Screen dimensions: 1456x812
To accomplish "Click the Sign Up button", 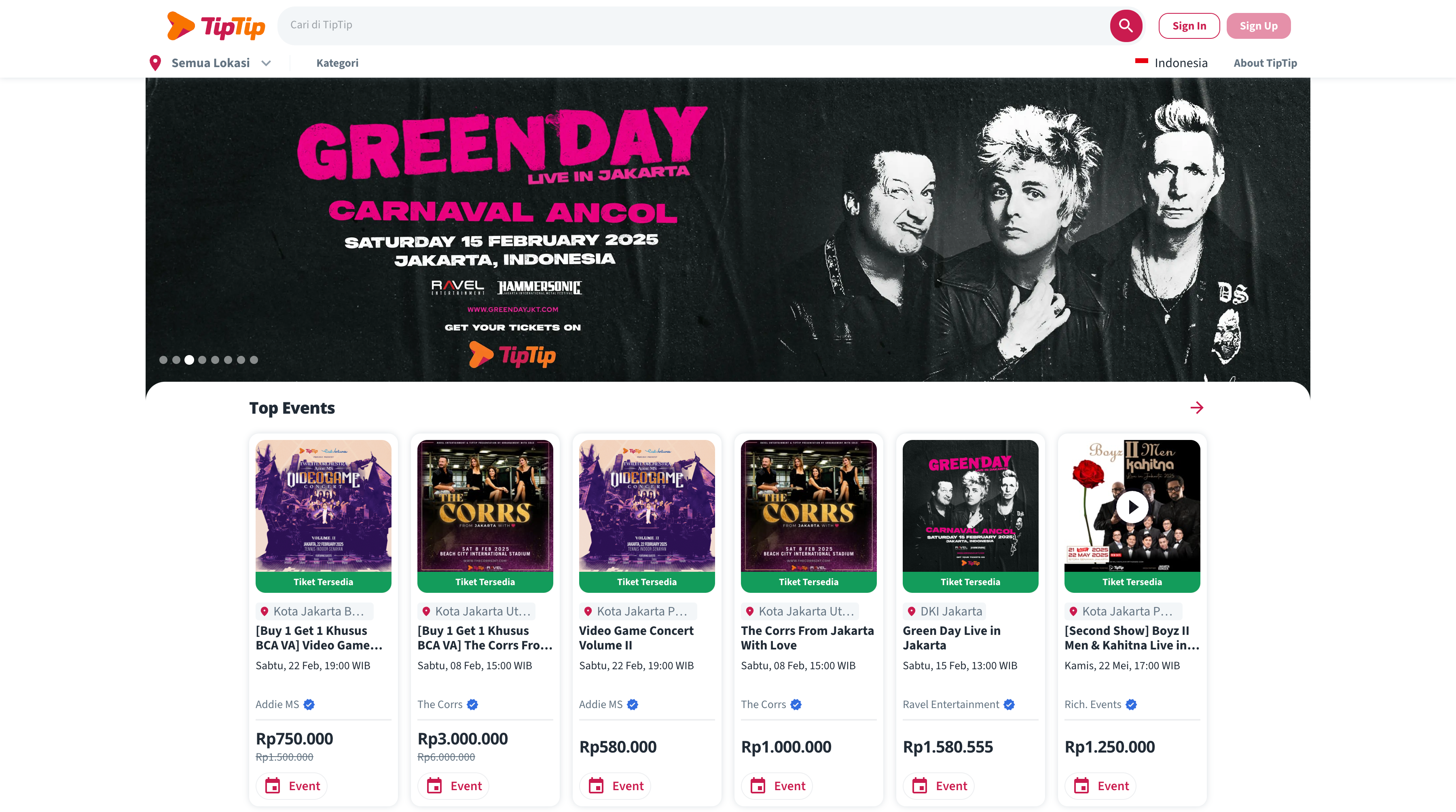I will pyautogui.click(x=1258, y=25).
